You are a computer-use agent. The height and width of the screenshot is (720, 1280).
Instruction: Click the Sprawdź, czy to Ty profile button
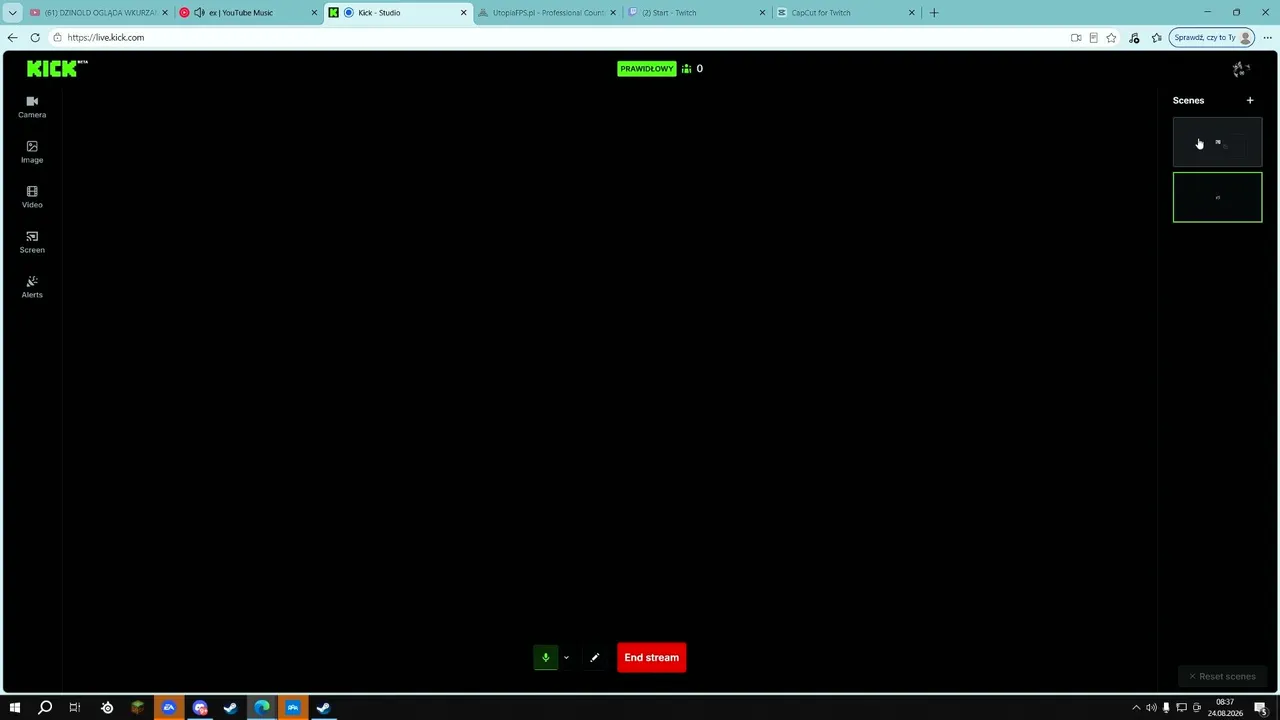1213,38
